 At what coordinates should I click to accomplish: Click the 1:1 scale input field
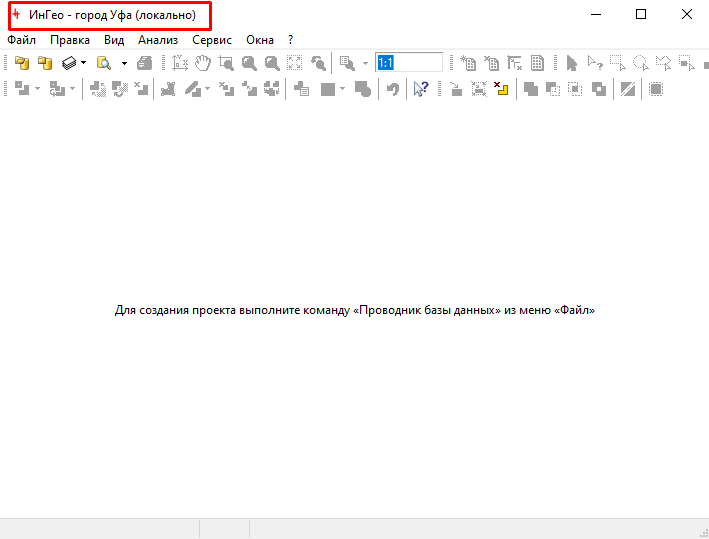point(409,62)
